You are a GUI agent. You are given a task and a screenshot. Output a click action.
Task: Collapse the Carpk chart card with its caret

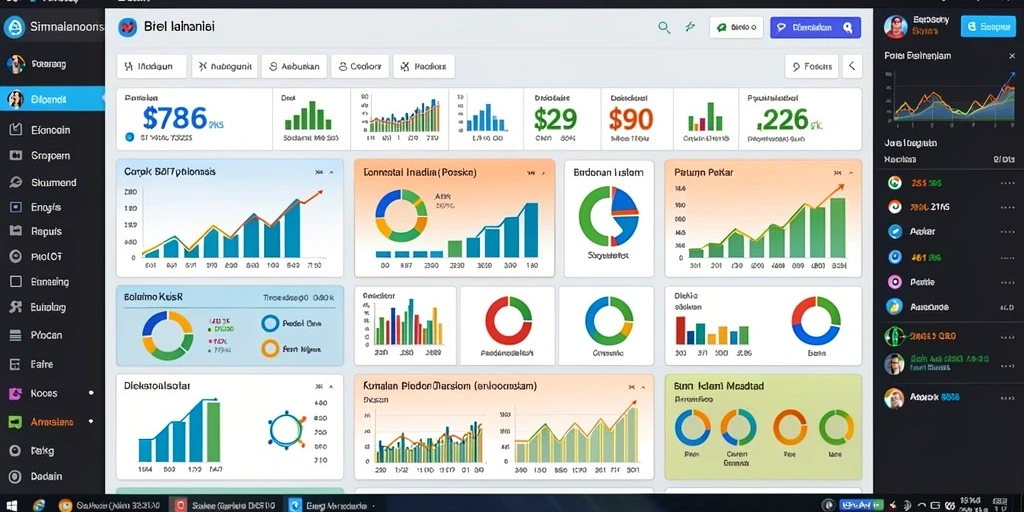point(331,172)
